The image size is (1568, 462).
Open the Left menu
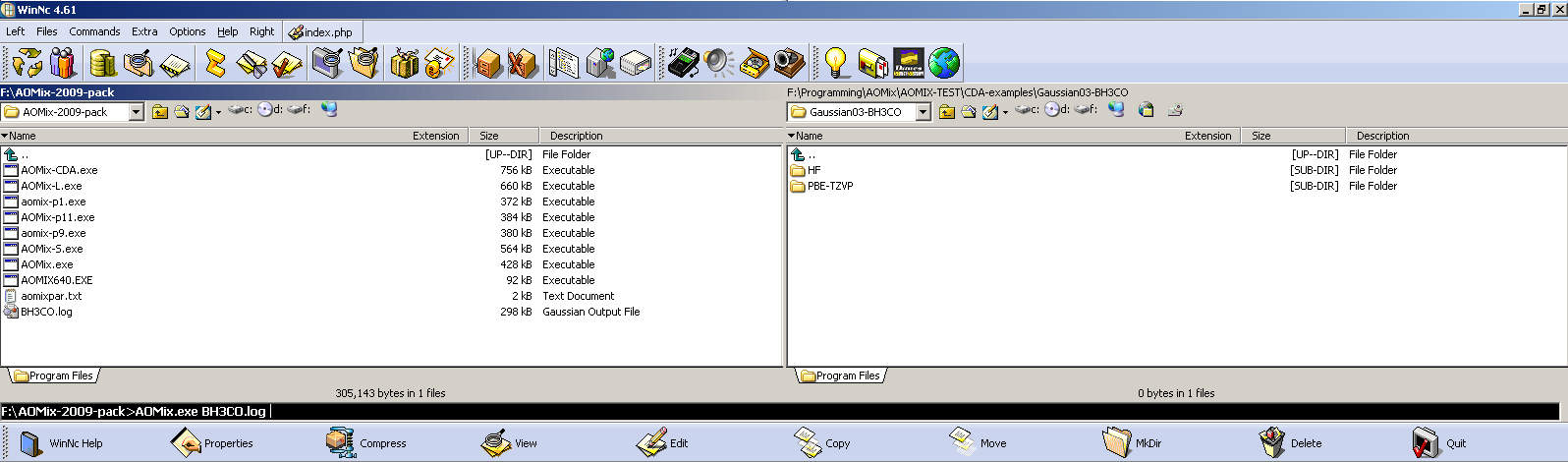[x=16, y=31]
